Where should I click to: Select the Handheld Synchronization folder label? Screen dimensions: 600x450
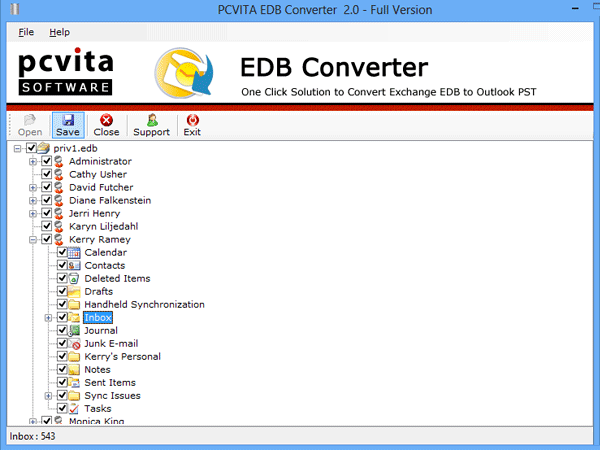click(x=144, y=304)
